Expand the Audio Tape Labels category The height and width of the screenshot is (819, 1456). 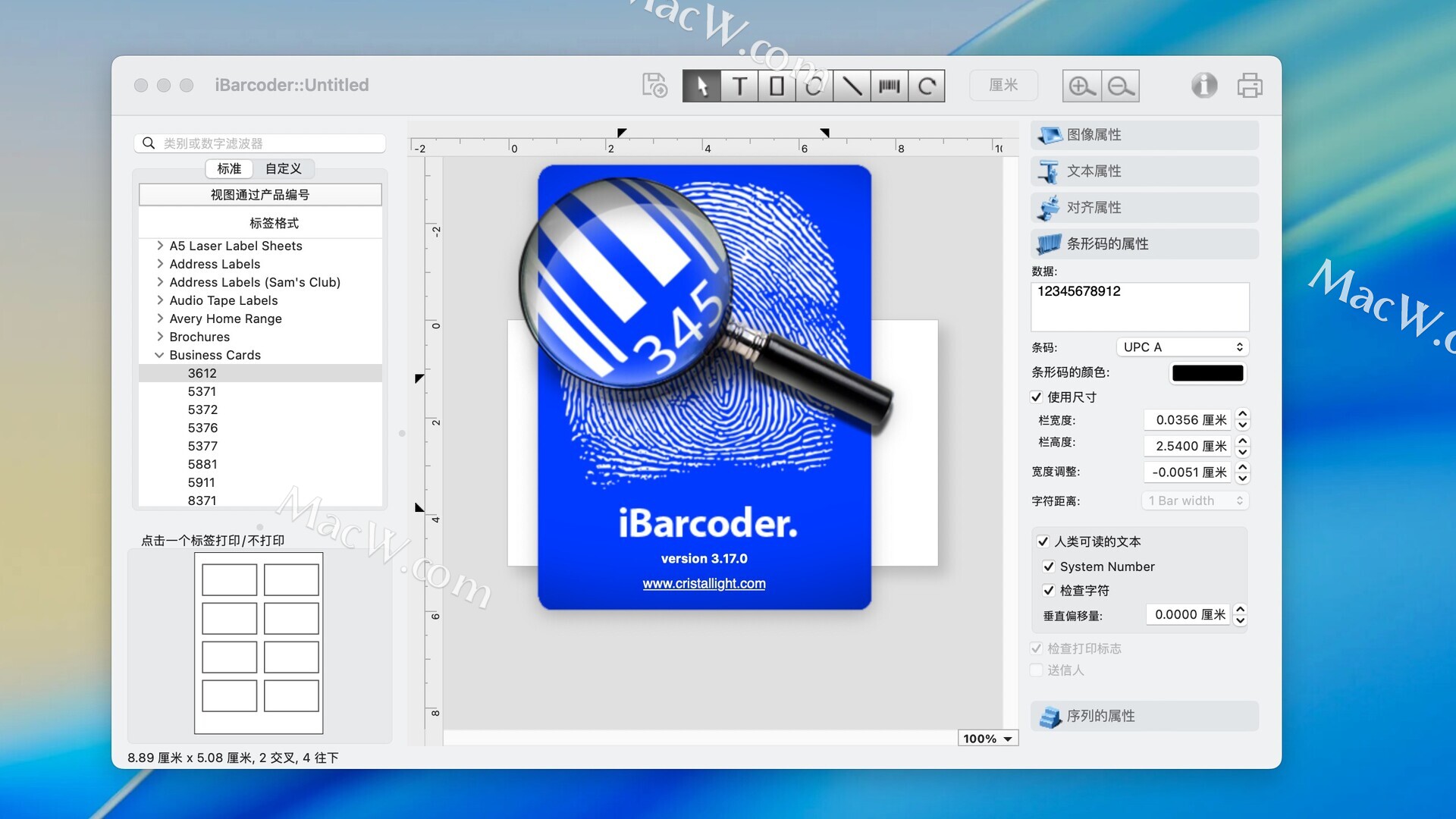160,300
